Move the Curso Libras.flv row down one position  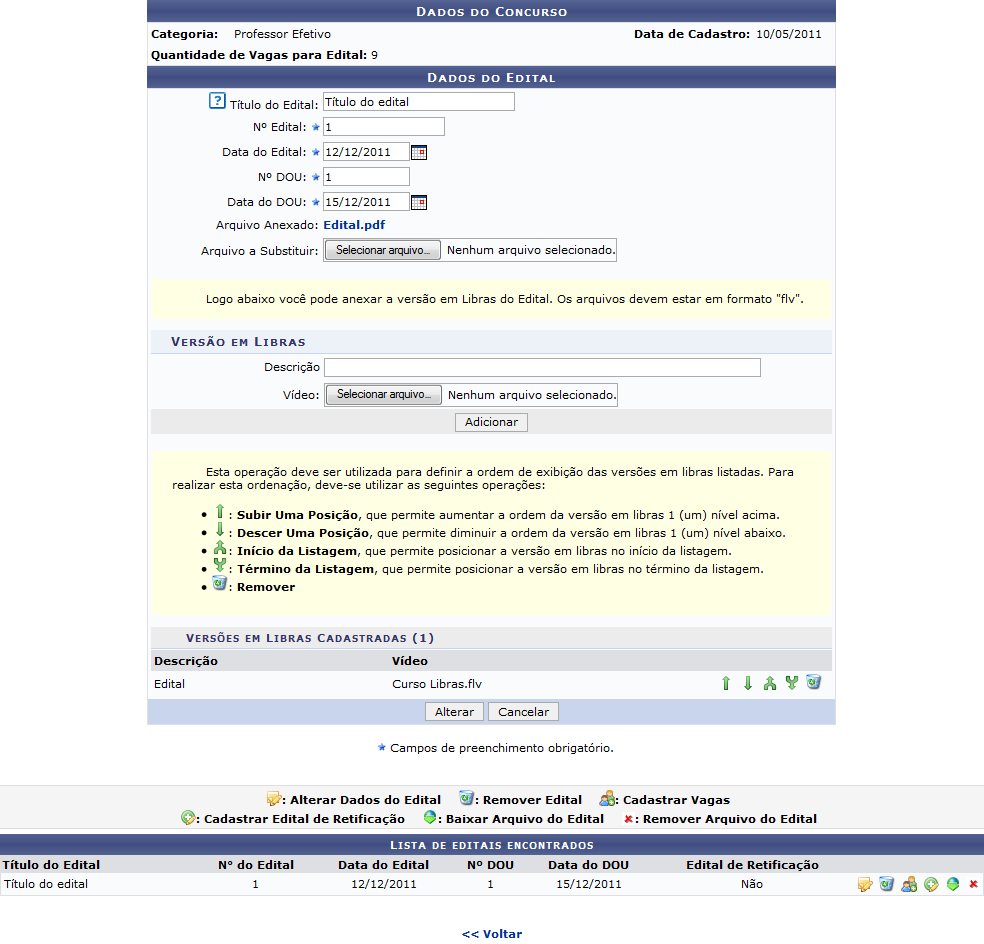[x=747, y=684]
